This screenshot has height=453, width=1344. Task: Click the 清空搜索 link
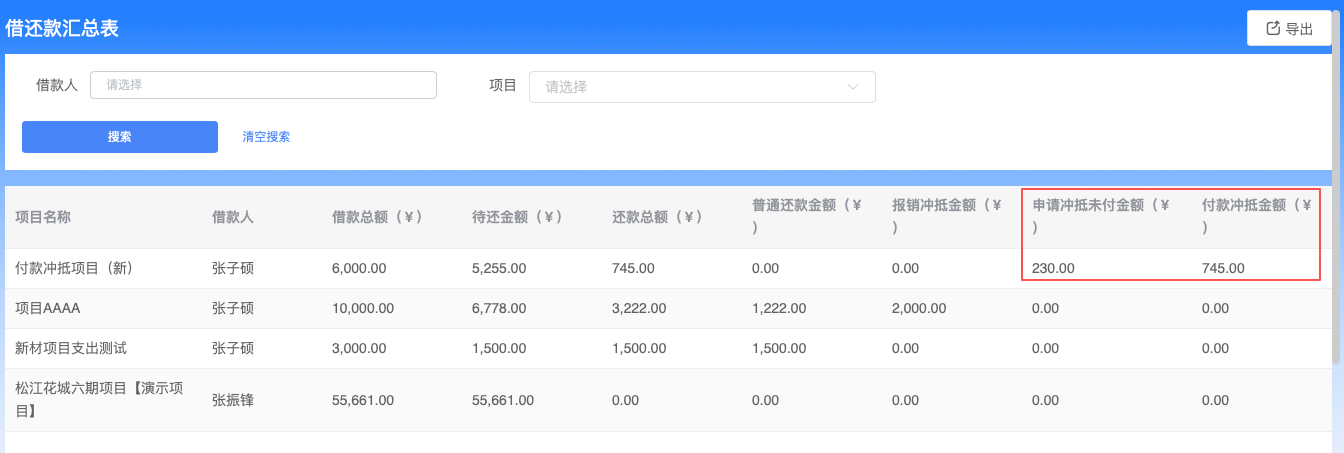tap(266, 137)
